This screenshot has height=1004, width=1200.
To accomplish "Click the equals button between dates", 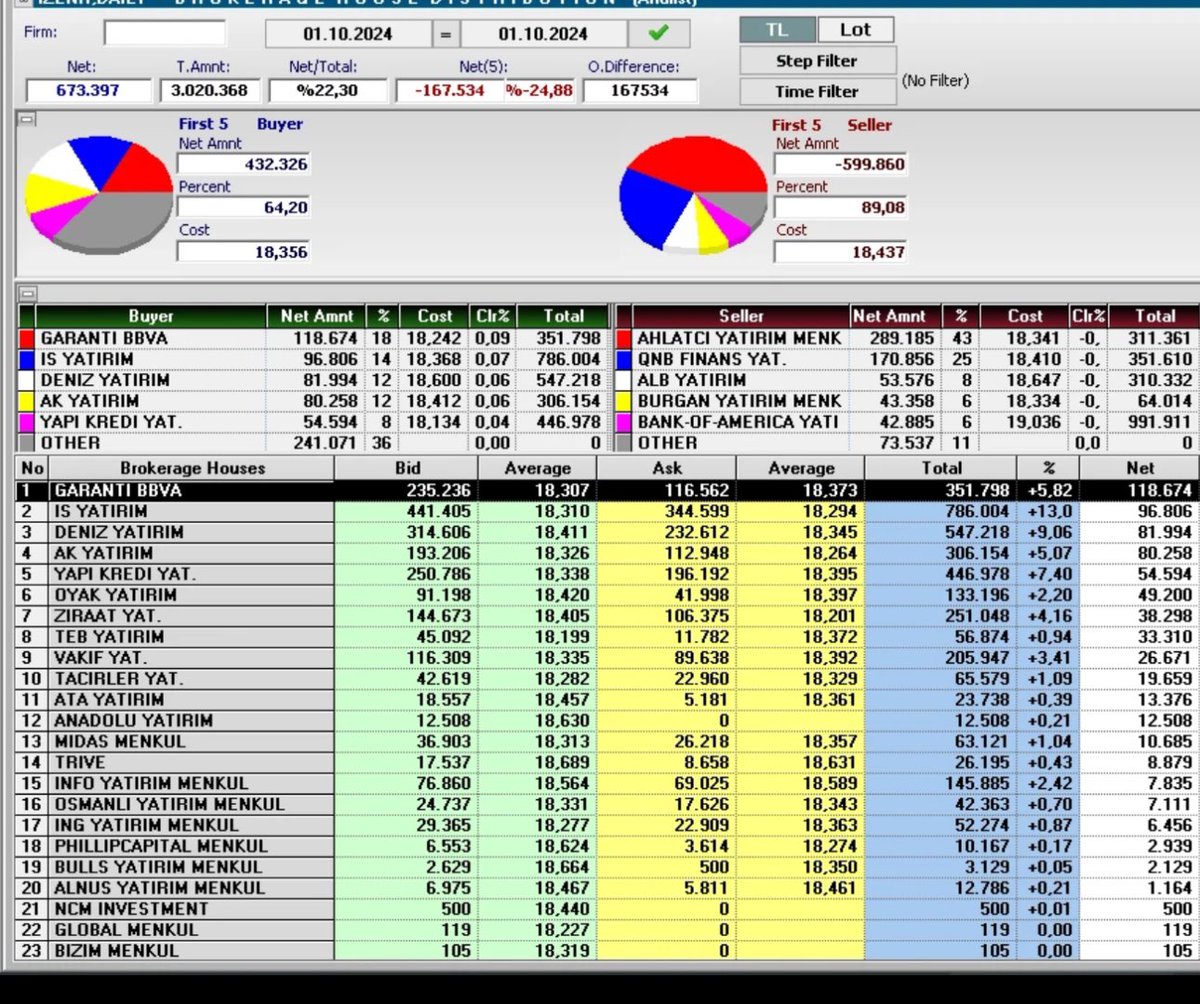I will point(446,34).
